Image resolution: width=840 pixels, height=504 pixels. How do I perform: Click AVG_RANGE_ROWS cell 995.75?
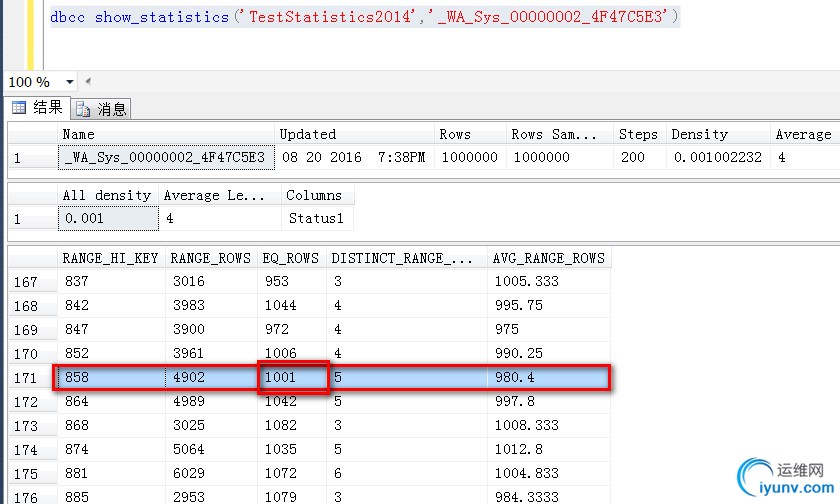(x=549, y=305)
